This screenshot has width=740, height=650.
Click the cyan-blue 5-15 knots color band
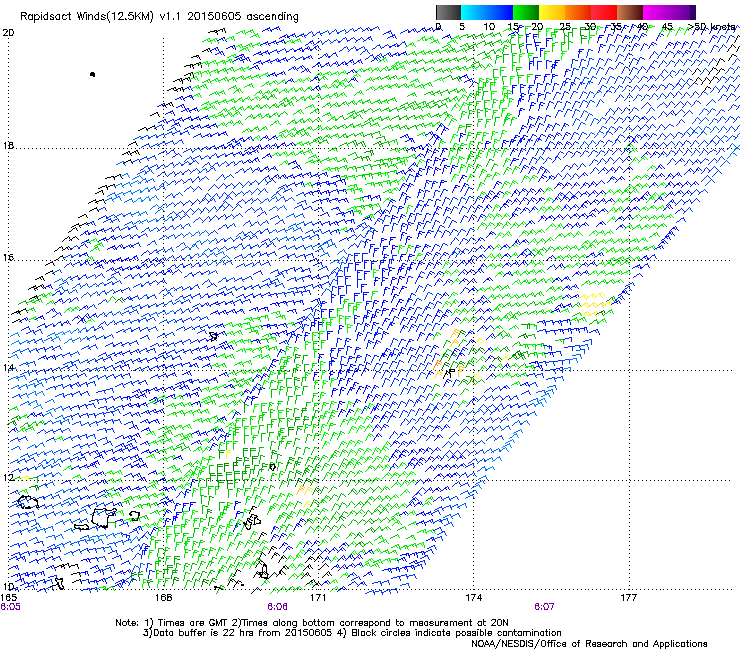pos(487,12)
